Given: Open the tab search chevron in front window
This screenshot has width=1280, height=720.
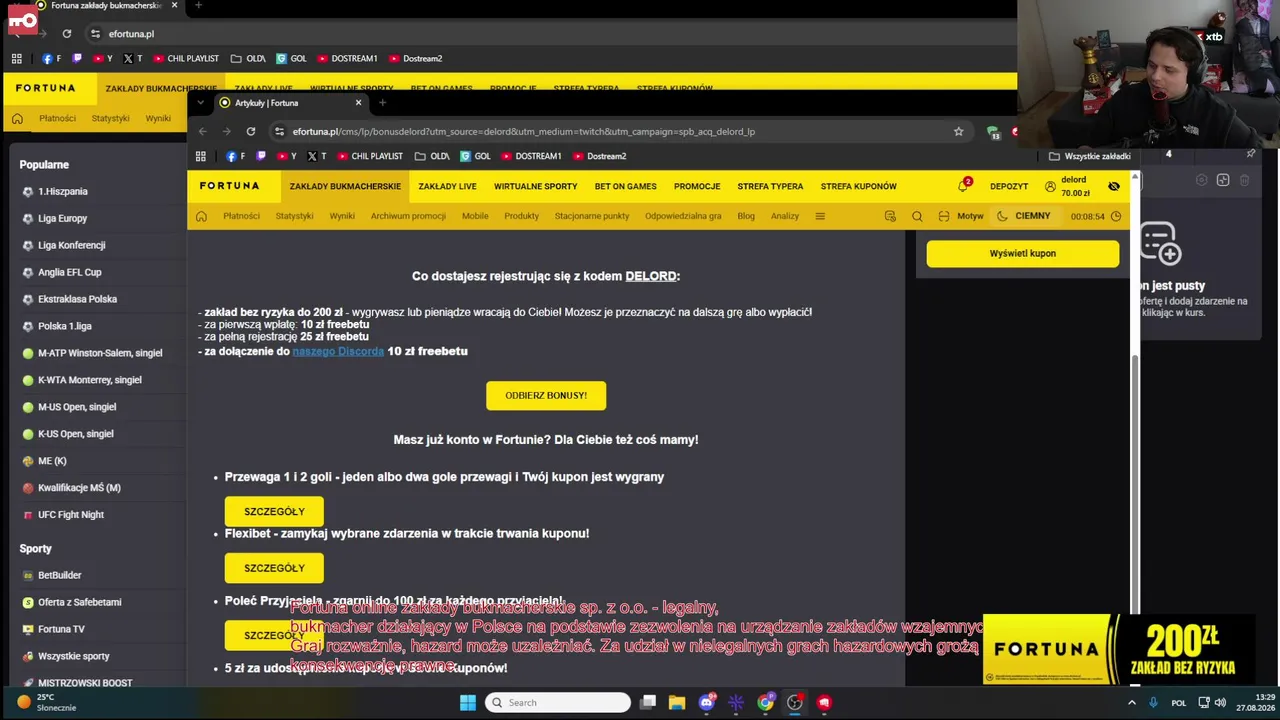Looking at the screenshot, I should click(x=201, y=102).
